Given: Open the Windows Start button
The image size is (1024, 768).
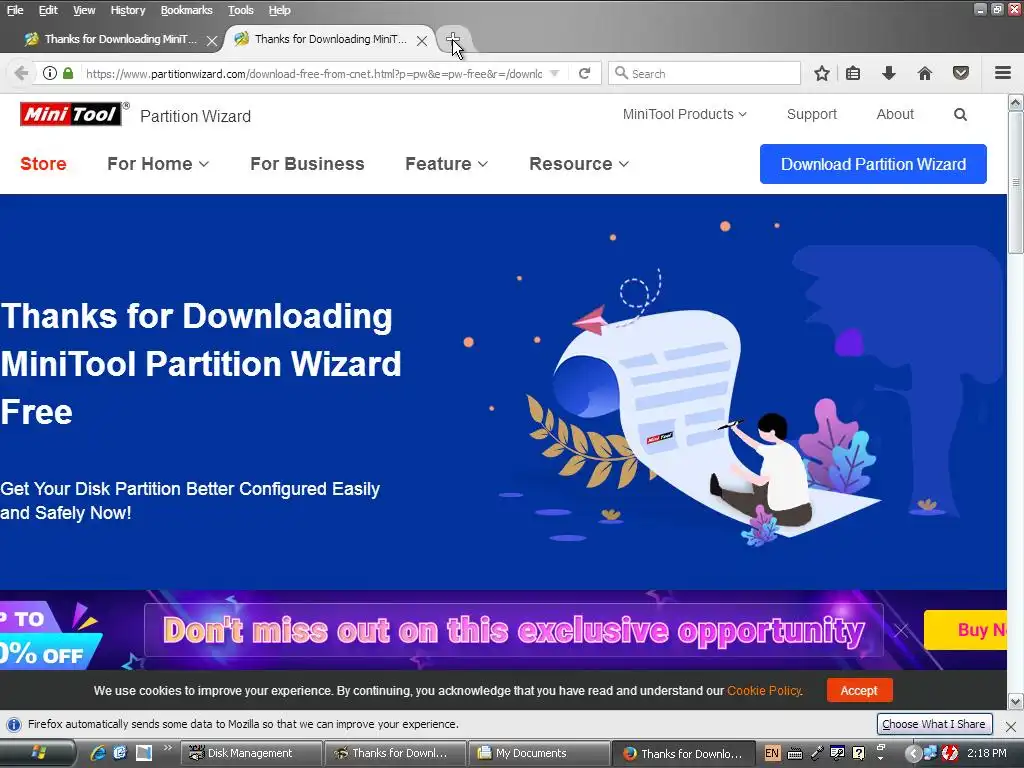Looking at the screenshot, I should [38, 753].
